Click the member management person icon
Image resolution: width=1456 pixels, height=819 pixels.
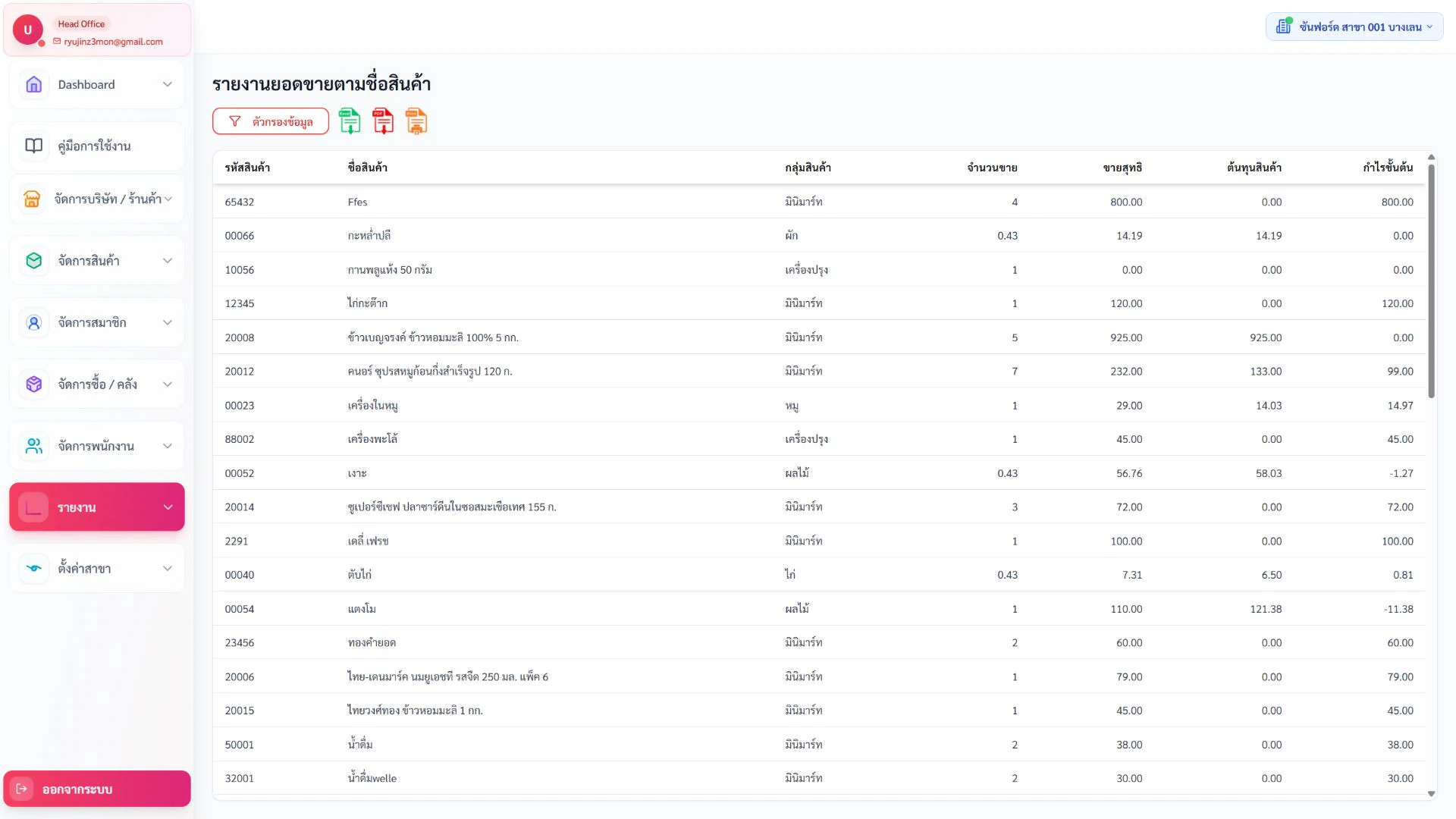[34, 322]
